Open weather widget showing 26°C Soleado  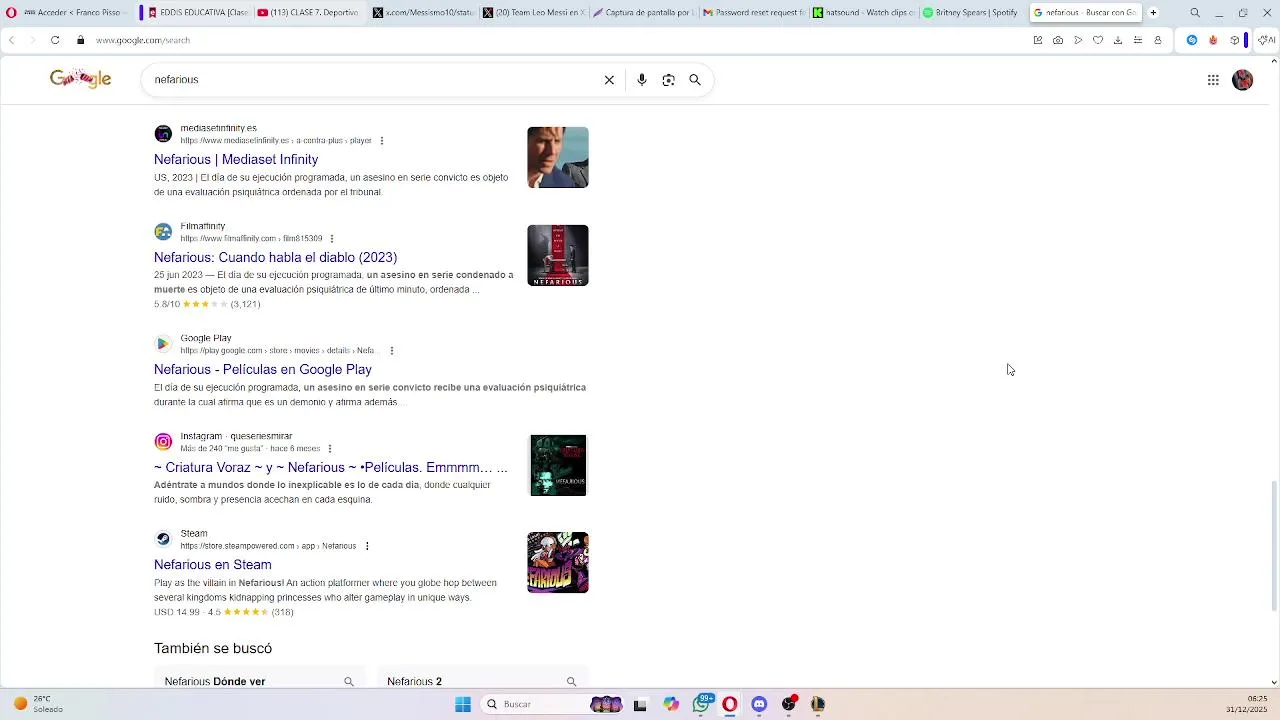(38, 704)
